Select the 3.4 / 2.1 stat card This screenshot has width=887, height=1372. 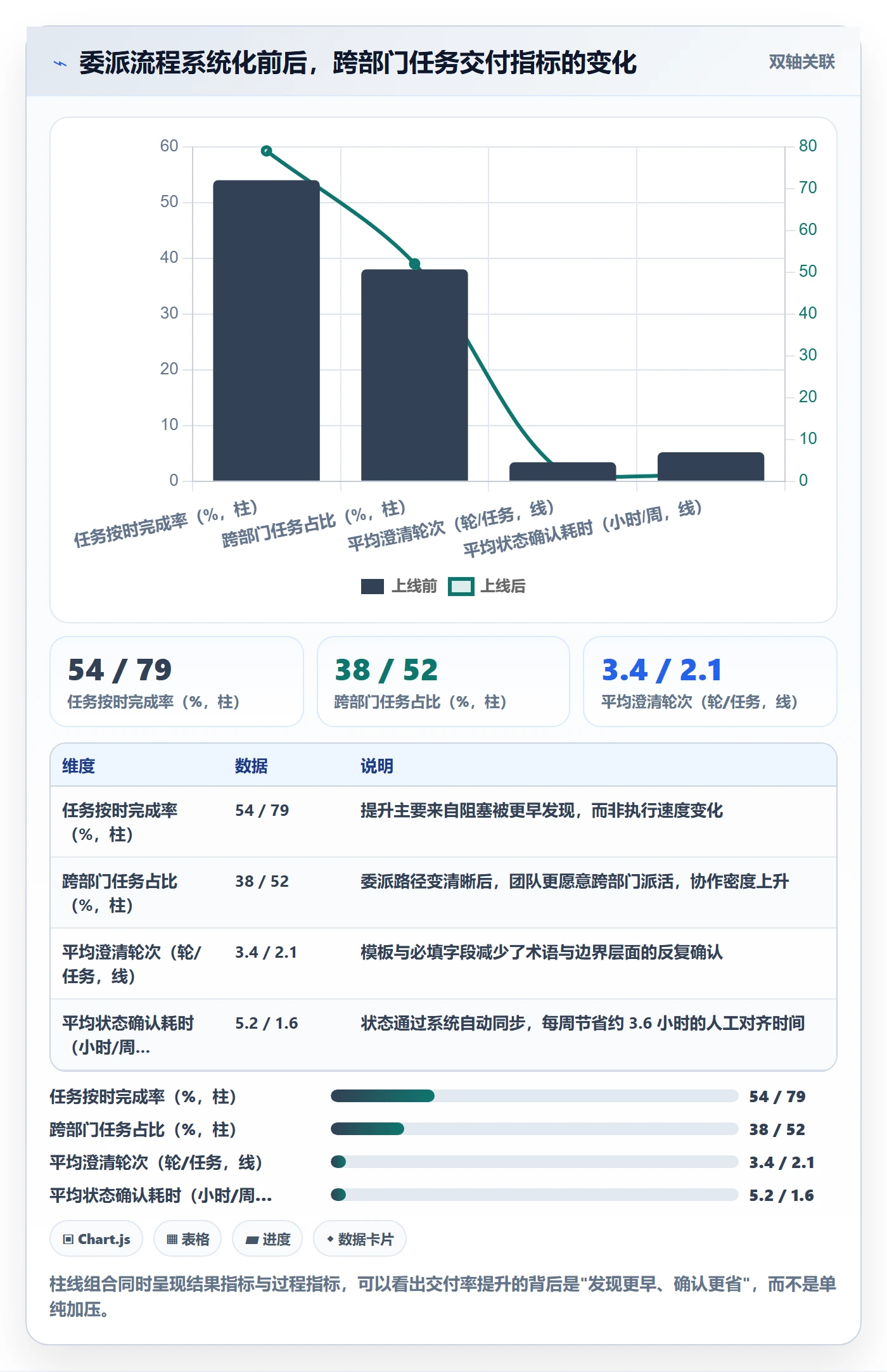[710, 682]
